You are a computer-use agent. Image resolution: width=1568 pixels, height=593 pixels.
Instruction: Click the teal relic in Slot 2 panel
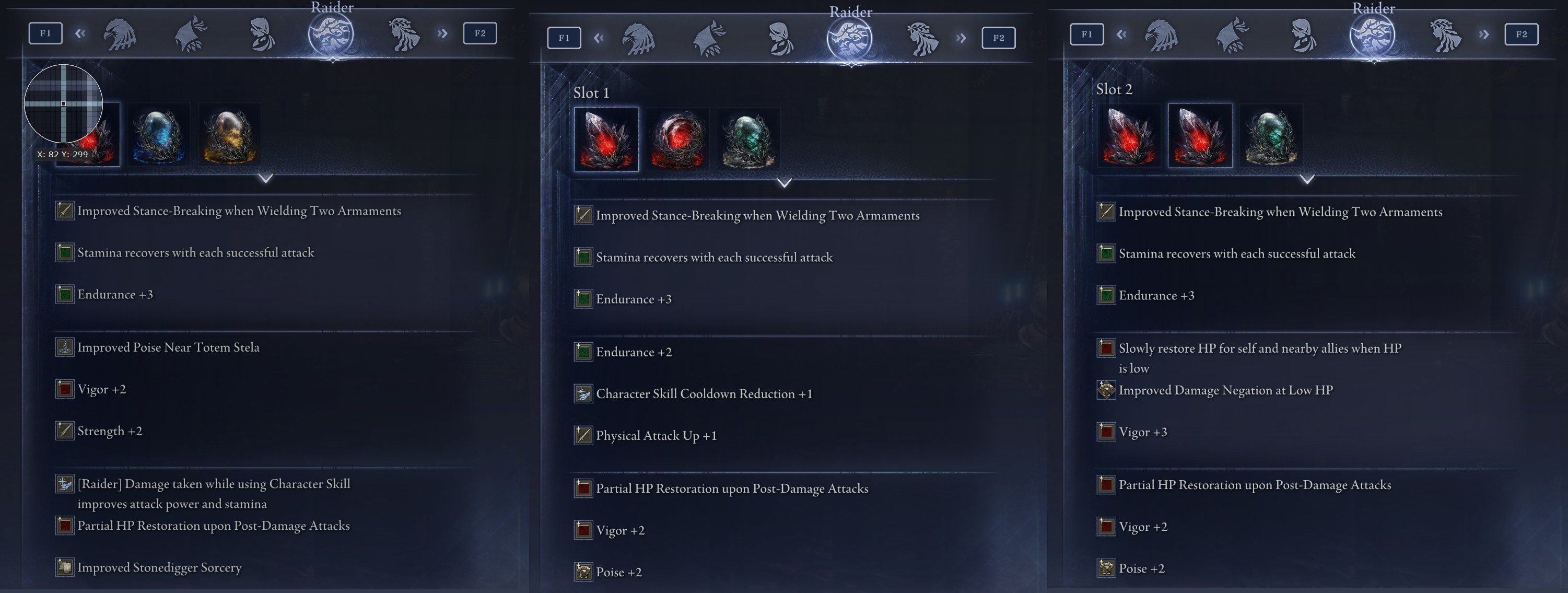point(1271,135)
